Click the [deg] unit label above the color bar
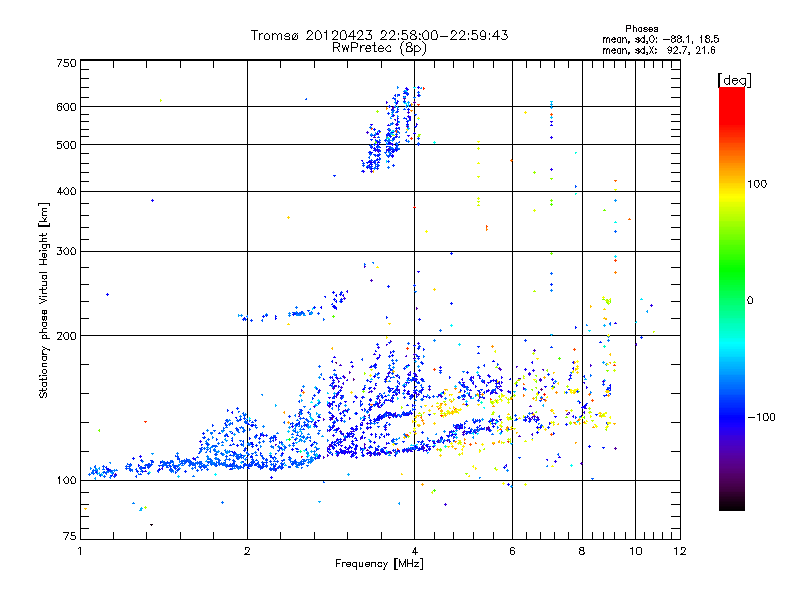 click(734, 80)
